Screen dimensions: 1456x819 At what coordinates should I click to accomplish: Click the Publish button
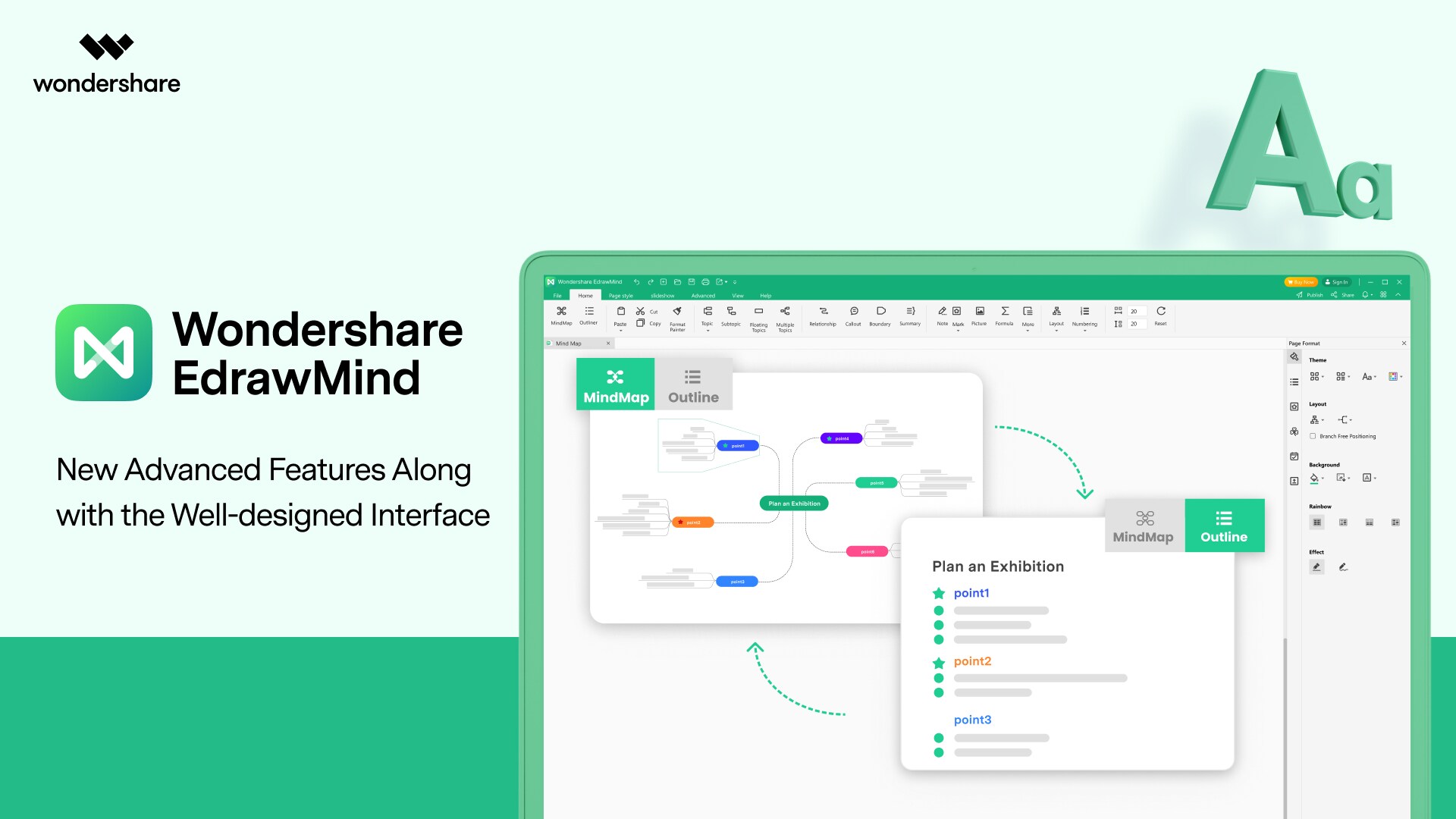coord(1310,295)
